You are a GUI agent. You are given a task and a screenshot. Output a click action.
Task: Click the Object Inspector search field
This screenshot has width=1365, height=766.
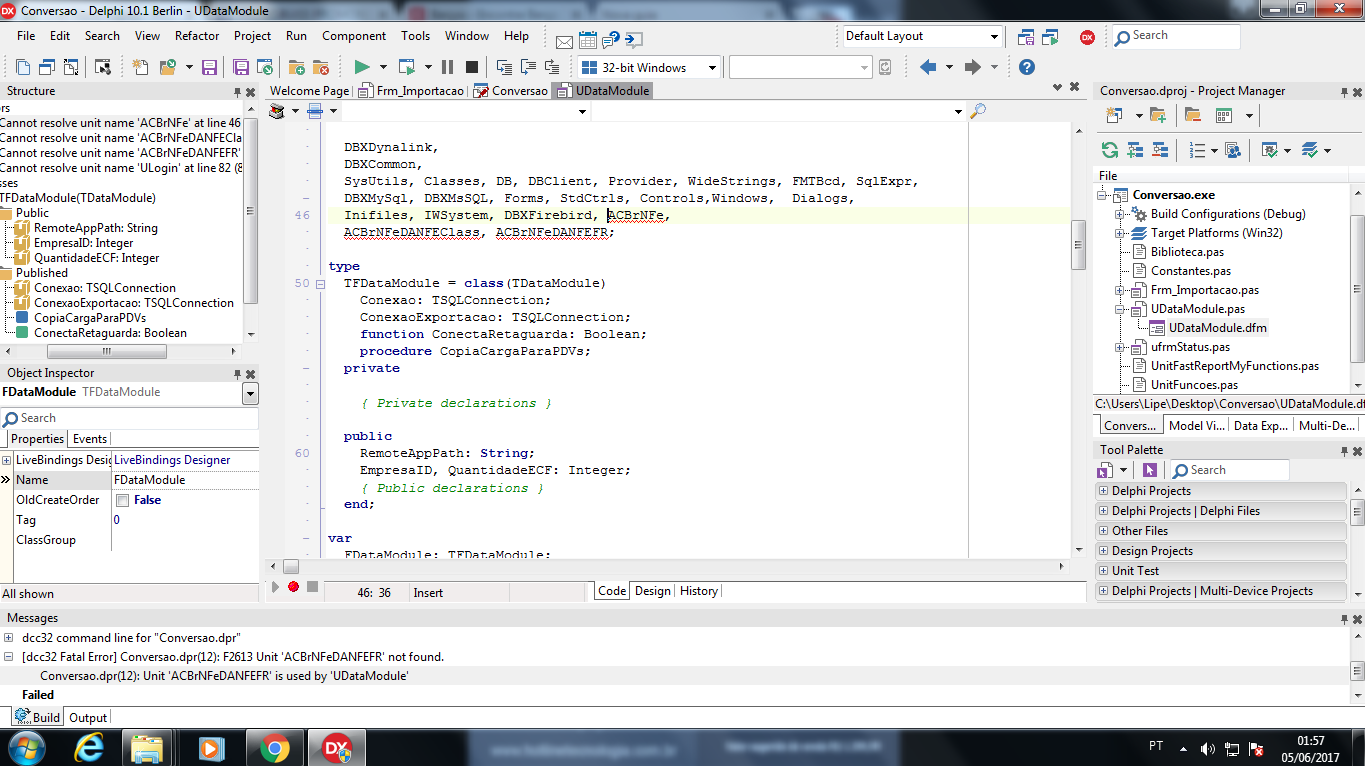coord(129,418)
